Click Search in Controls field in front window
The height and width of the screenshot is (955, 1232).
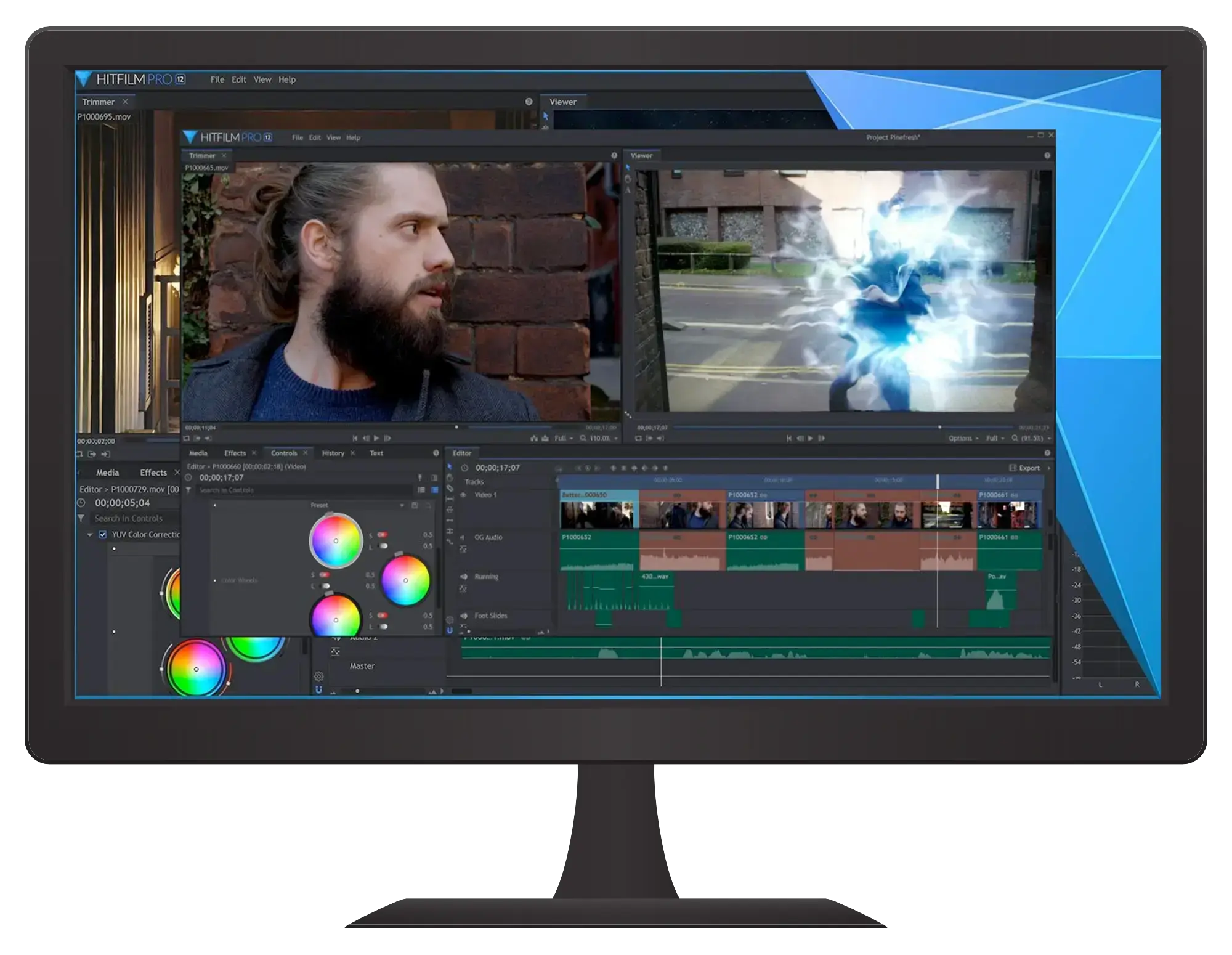click(x=304, y=490)
